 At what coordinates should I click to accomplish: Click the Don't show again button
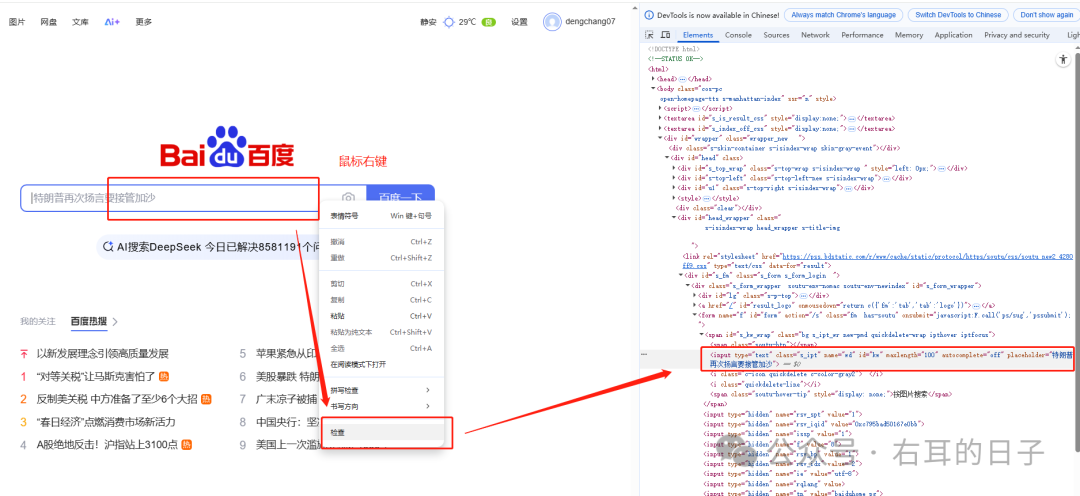1046,15
